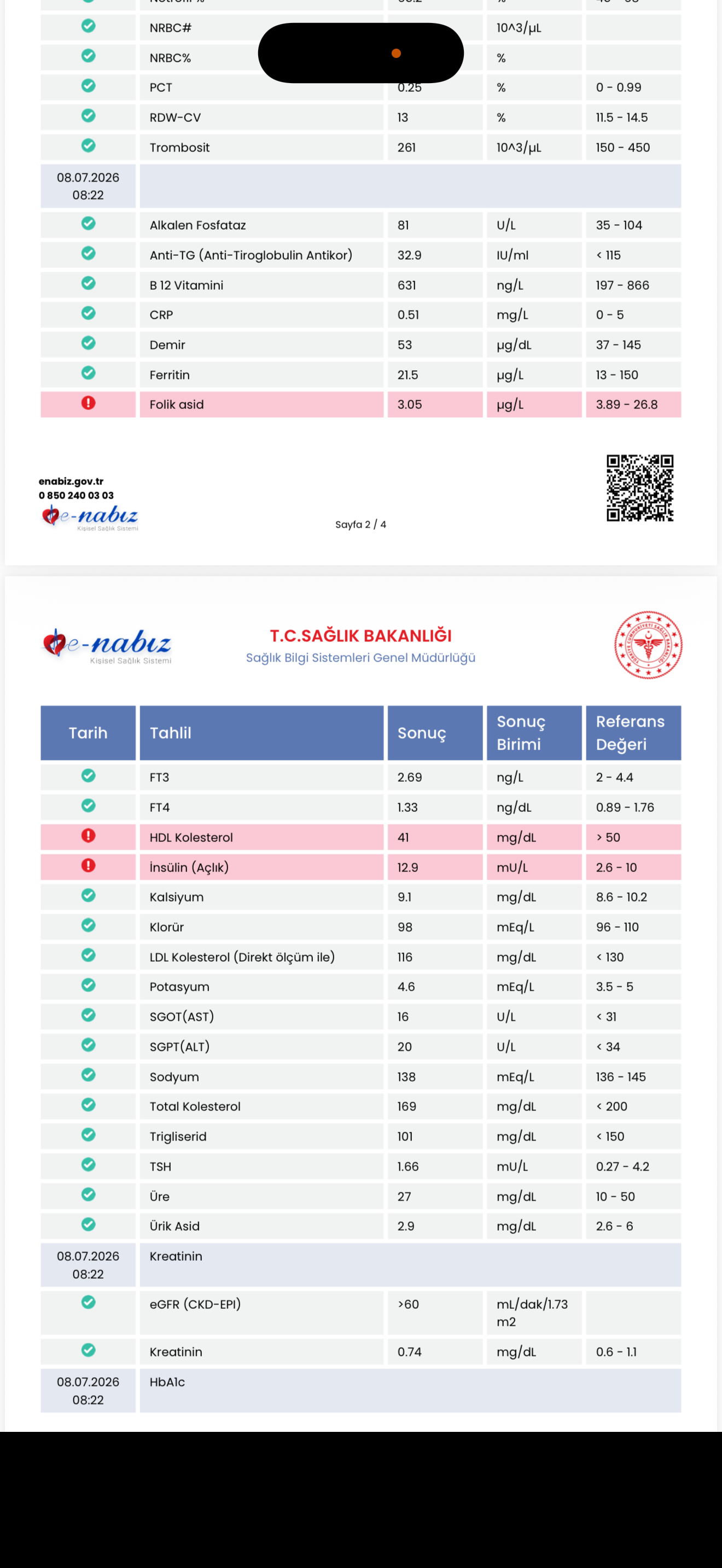Click the green check icon for Kalsiyum
722x1568 pixels.
coord(88,896)
